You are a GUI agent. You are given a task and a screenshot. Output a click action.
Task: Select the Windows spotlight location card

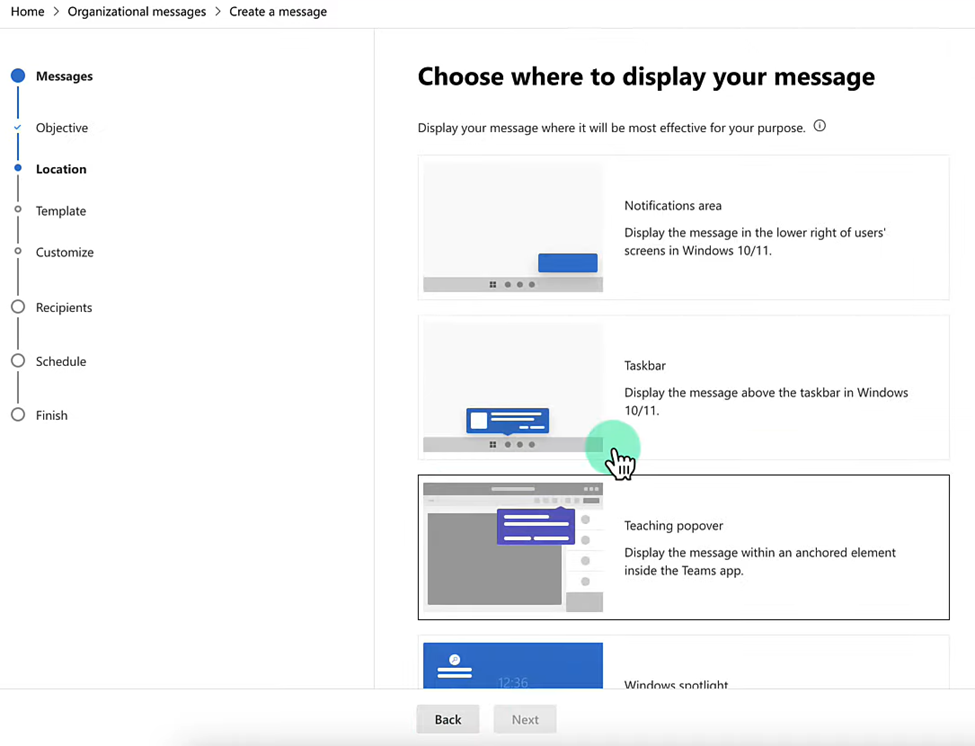click(683, 662)
